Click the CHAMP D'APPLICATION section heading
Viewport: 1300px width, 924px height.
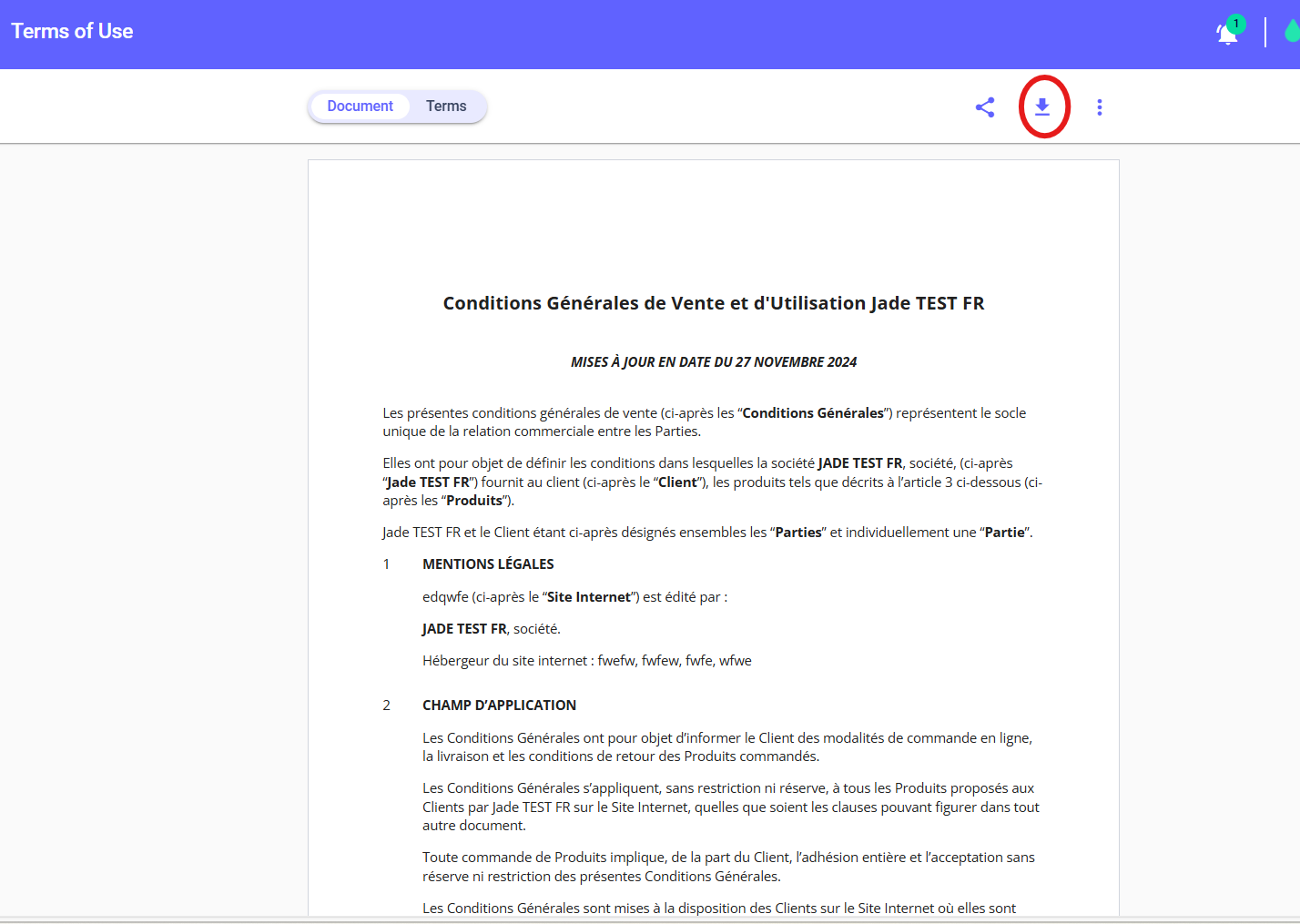(x=499, y=706)
